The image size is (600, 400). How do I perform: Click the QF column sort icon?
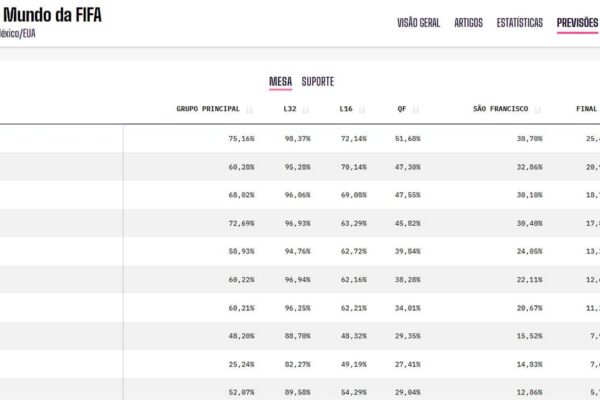tap(416, 109)
